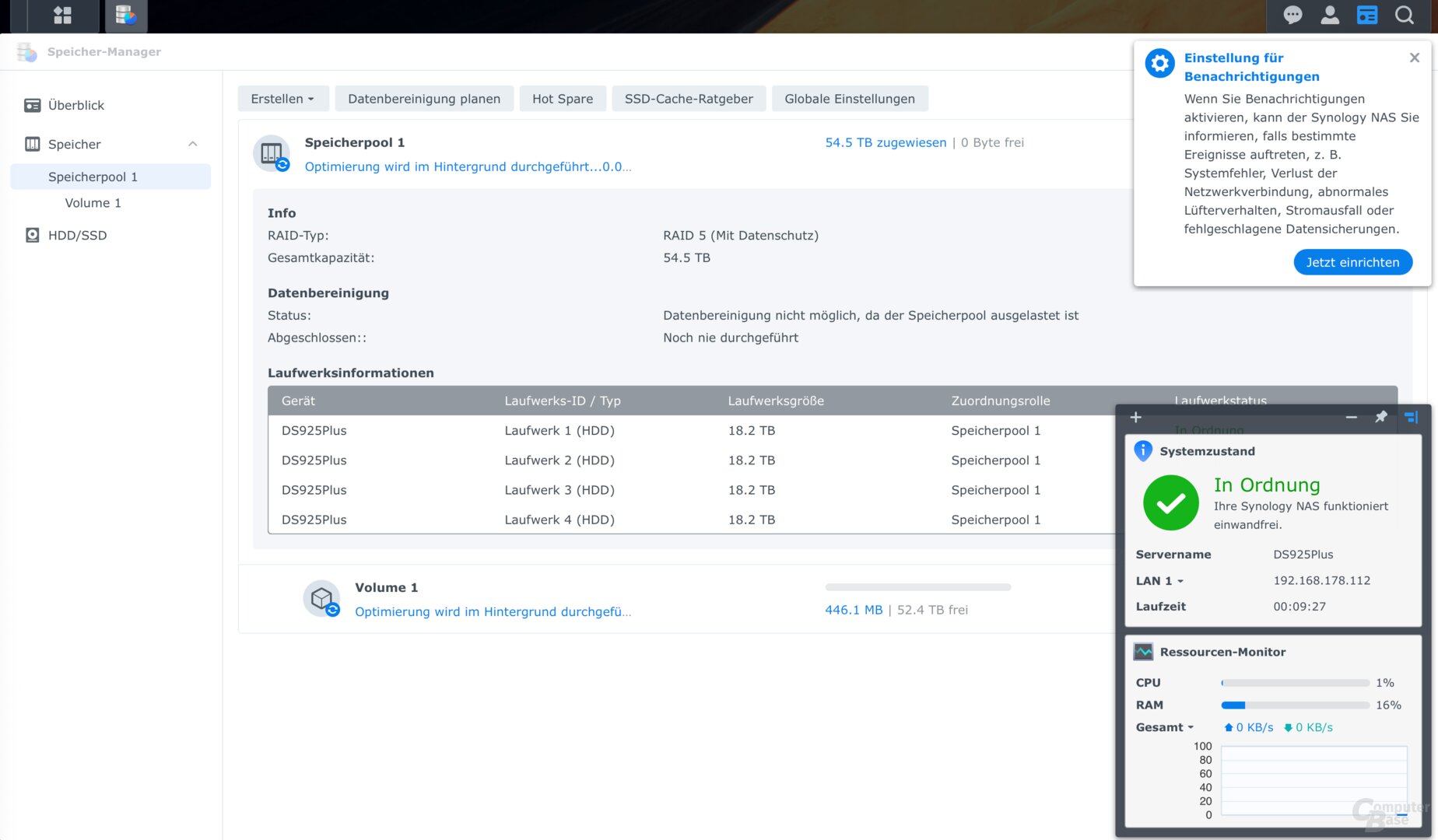Screen dimensions: 1438x840
Task: Click the Speicher sidebar icon
Action: click(x=33, y=144)
